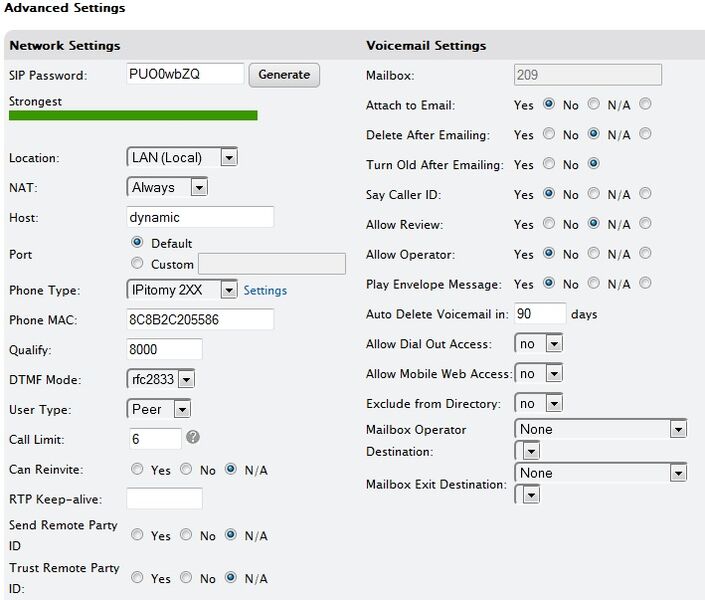The height and width of the screenshot is (600, 705).
Task: Click the SIP Password input field
Action: pos(186,75)
